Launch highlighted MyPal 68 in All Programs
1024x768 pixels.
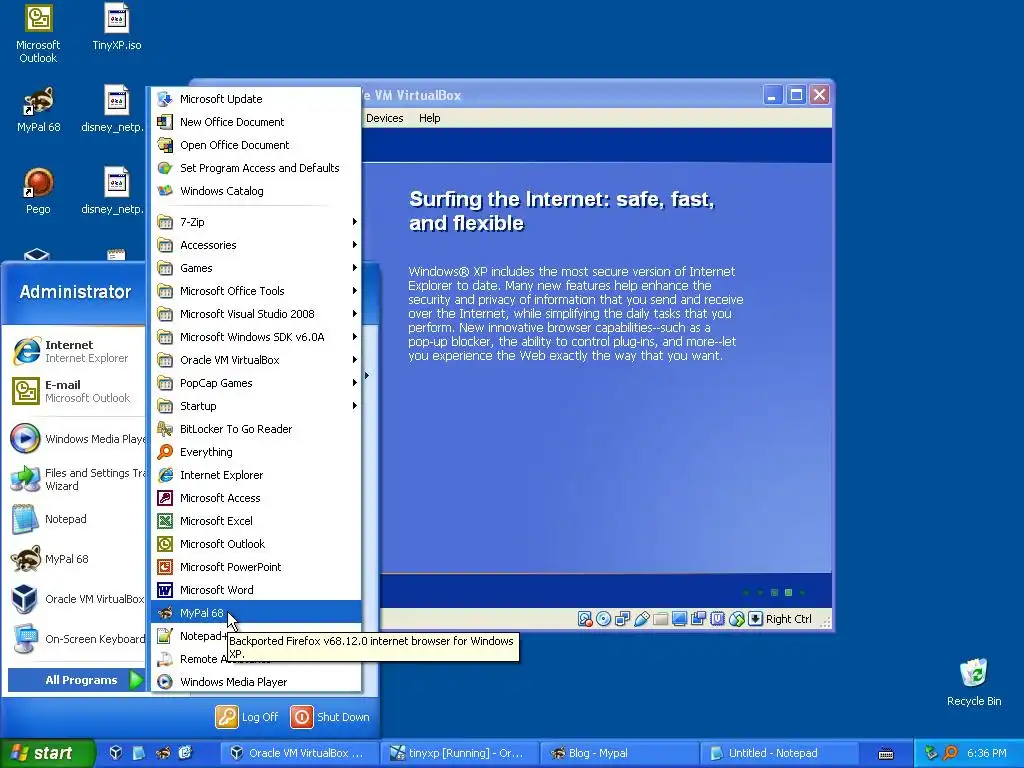point(257,613)
